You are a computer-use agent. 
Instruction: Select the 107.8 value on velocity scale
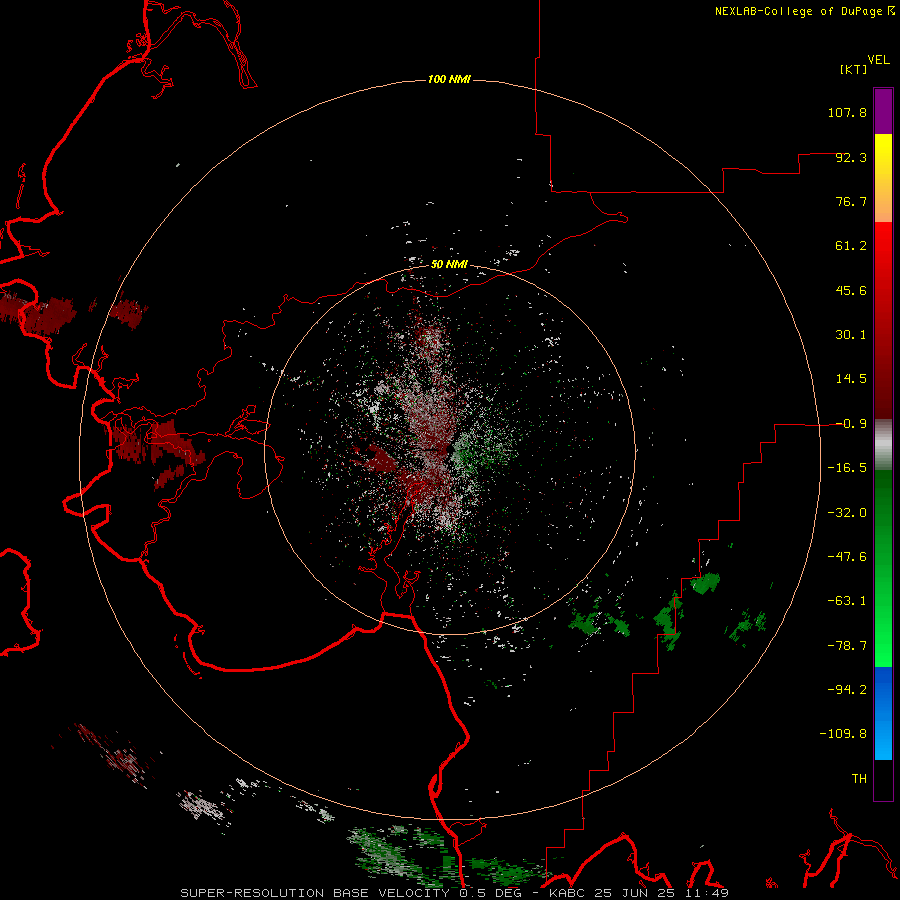847,112
